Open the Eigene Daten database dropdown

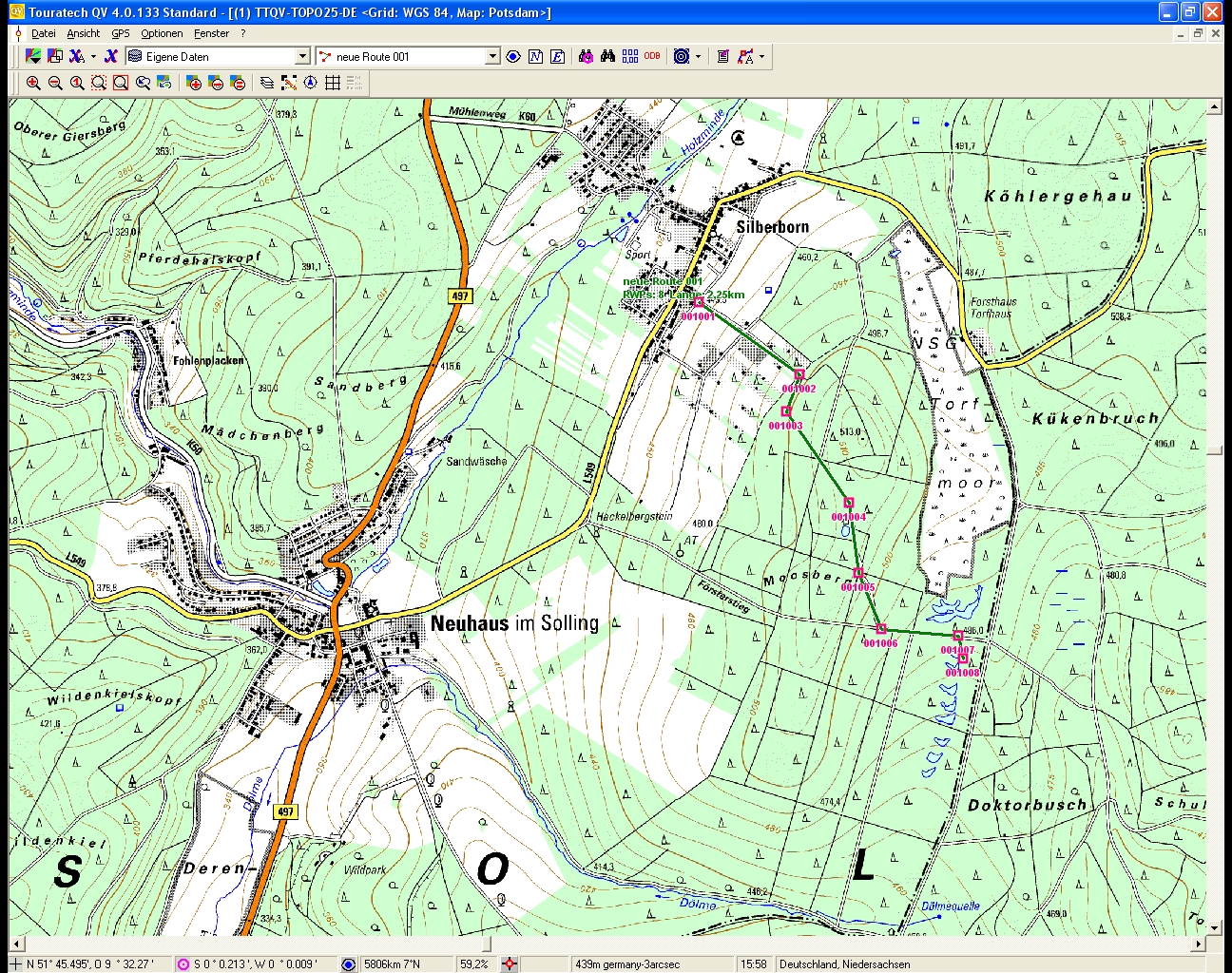(x=302, y=57)
